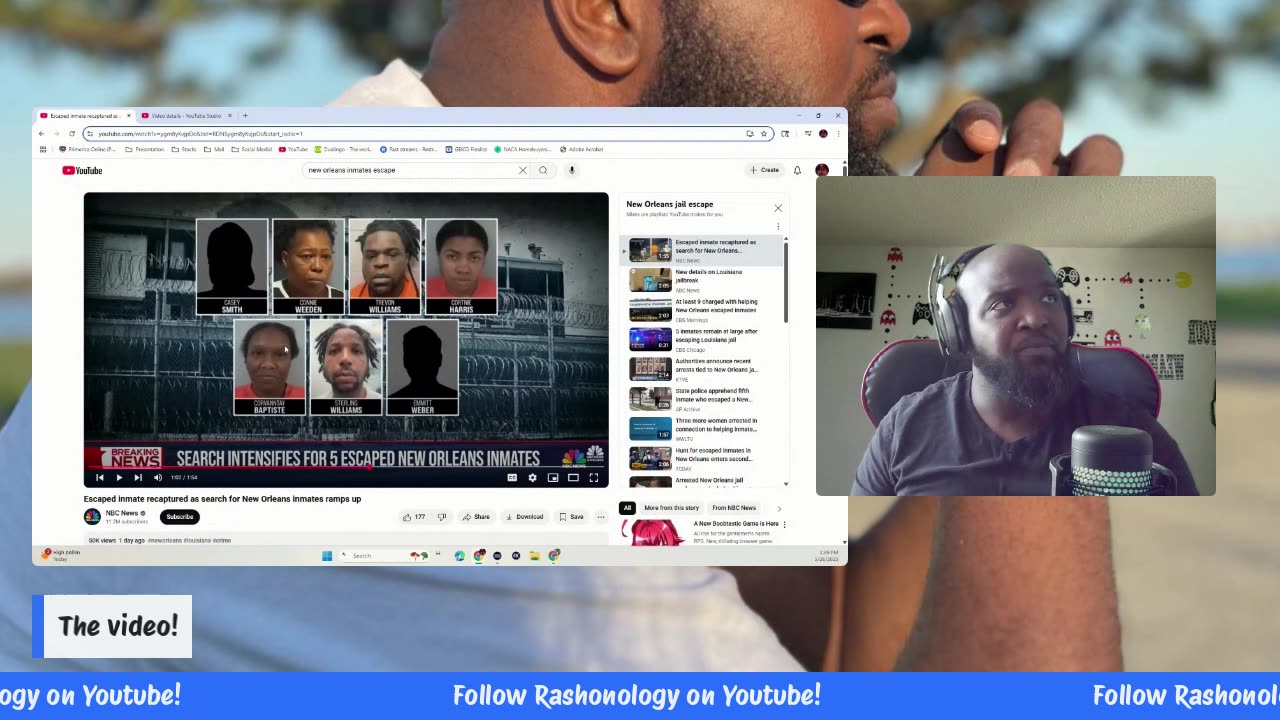Viewport: 1280px width, 720px height.
Task: Open Chrome apps grid in bookmarks bar
Action: pos(42,149)
